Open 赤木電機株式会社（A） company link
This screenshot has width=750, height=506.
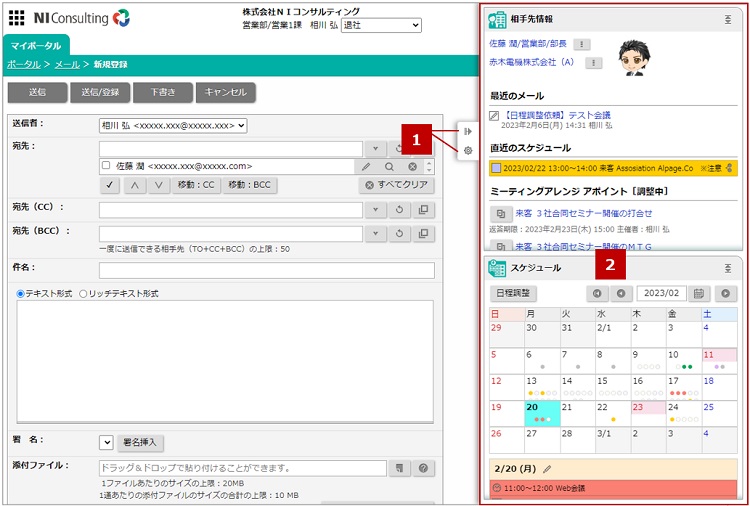(x=531, y=62)
